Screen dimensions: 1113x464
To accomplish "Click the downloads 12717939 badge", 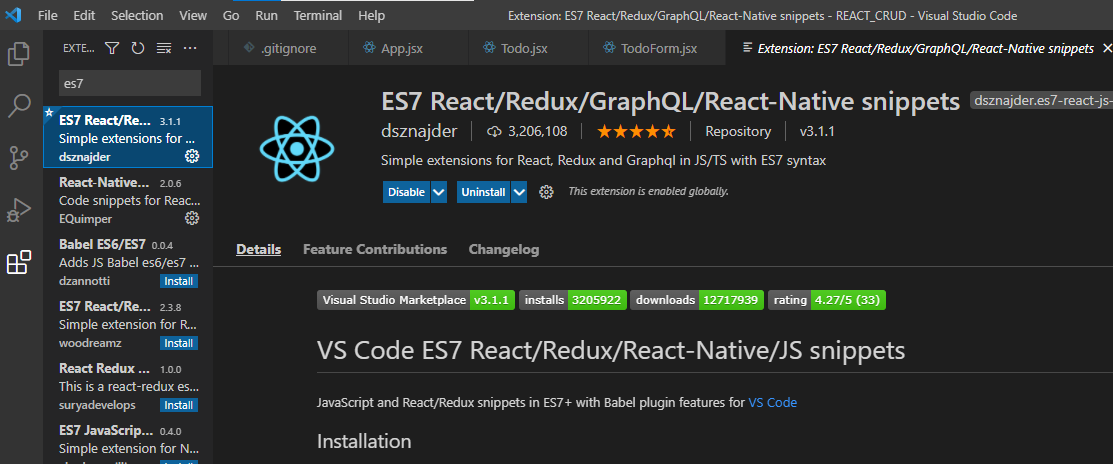I will [x=697, y=300].
